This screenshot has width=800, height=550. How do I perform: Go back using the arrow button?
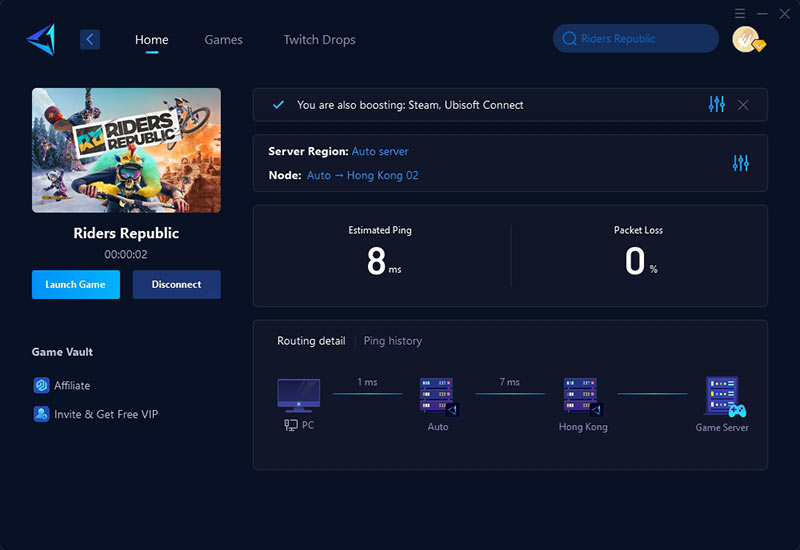(90, 39)
